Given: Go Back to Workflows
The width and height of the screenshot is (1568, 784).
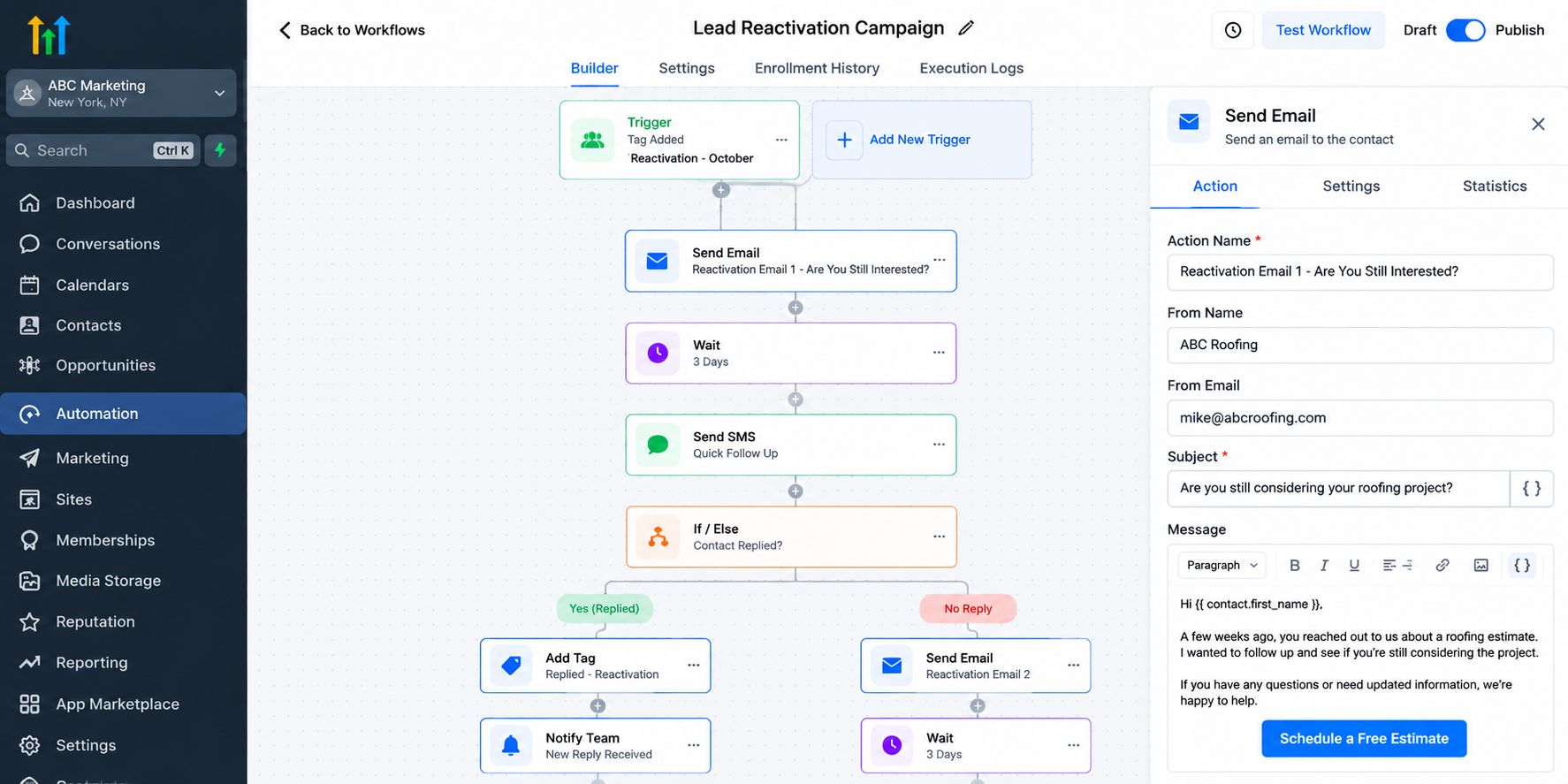Looking at the screenshot, I should [x=352, y=30].
